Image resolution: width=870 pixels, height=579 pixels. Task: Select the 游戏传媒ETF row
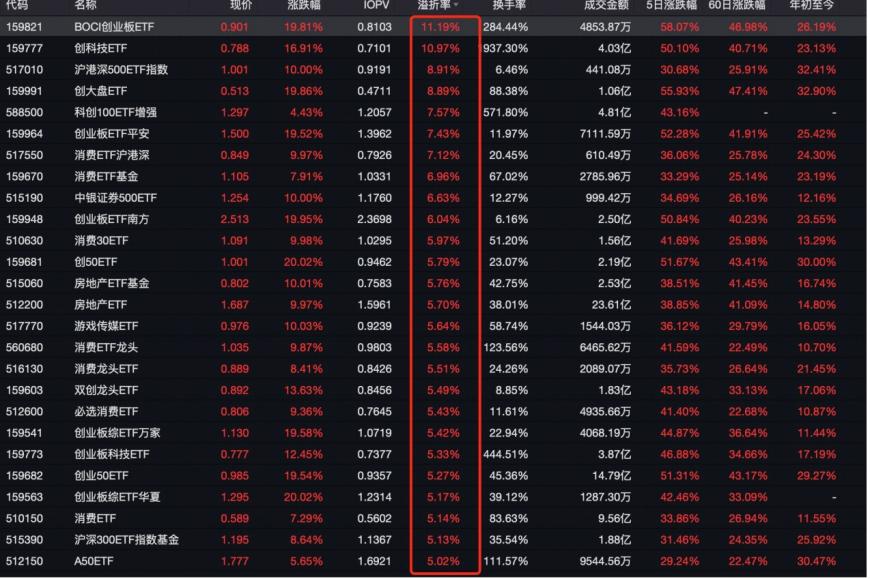click(433, 326)
